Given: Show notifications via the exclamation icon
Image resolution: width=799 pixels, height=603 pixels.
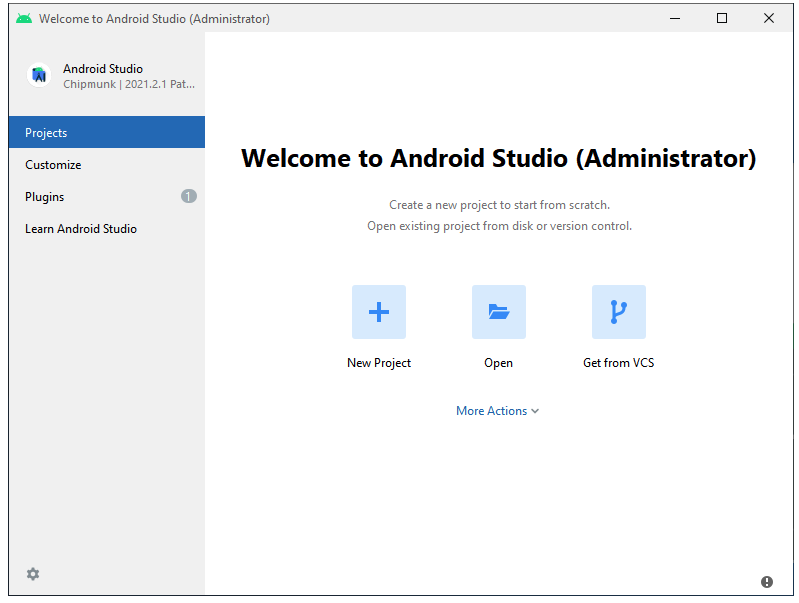Looking at the screenshot, I should [767, 582].
